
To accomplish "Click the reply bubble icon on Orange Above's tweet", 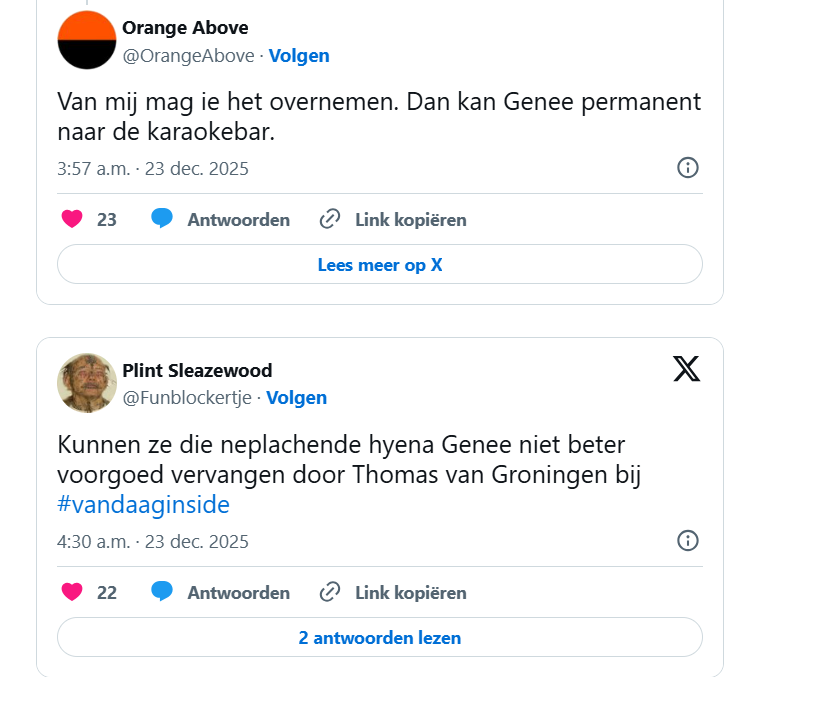I will pos(162,219).
